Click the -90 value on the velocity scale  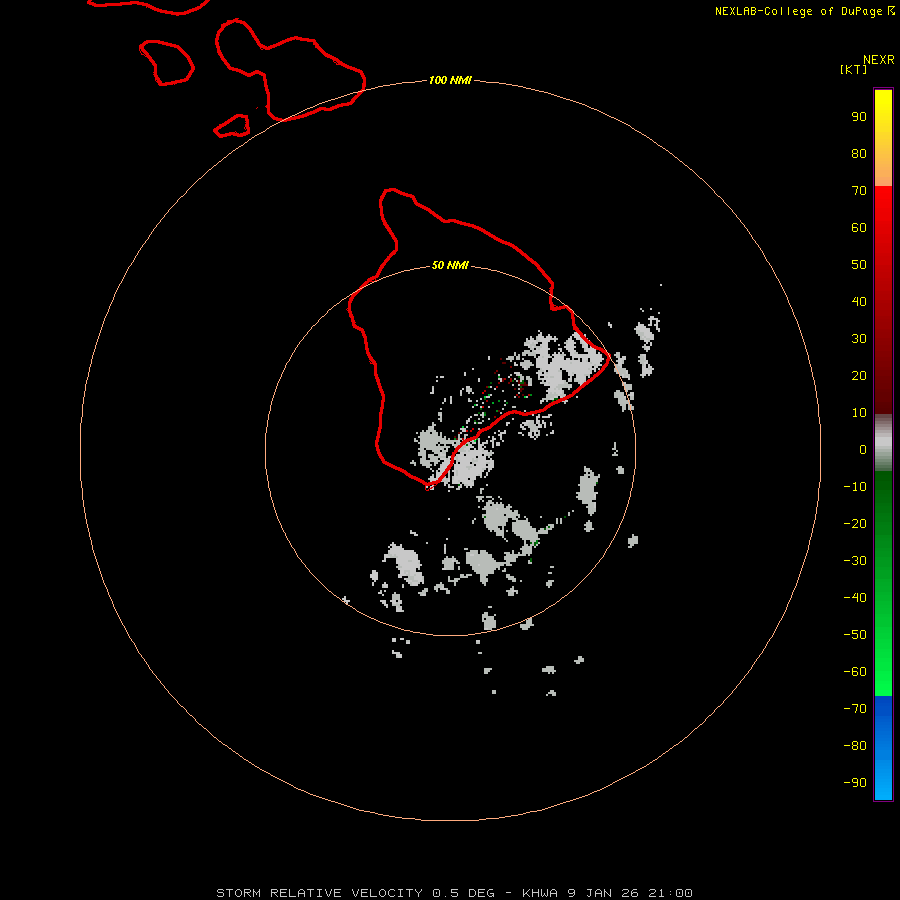click(855, 782)
